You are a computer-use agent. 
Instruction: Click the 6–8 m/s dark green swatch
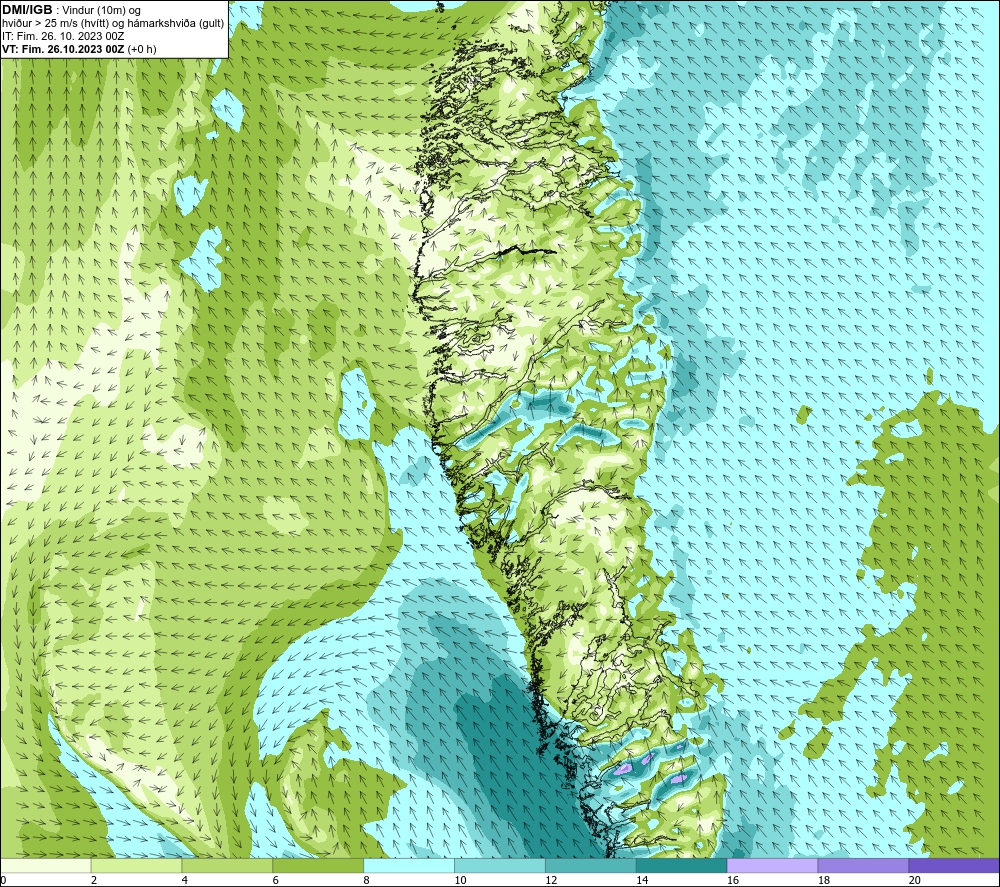tap(318, 865)
